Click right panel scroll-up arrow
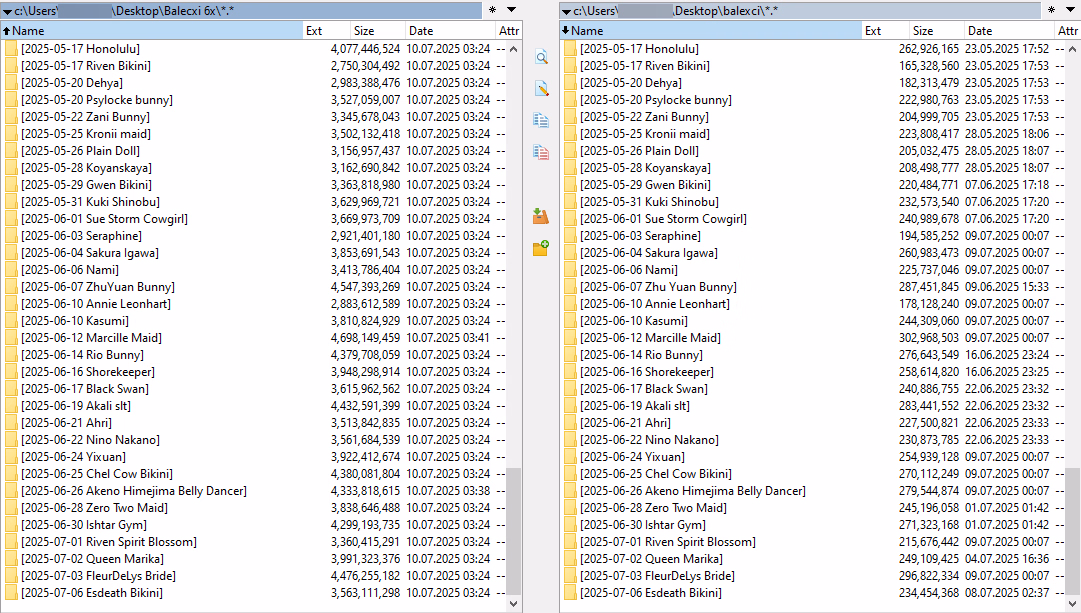 pyautogui.click(x=1073, y=48)
